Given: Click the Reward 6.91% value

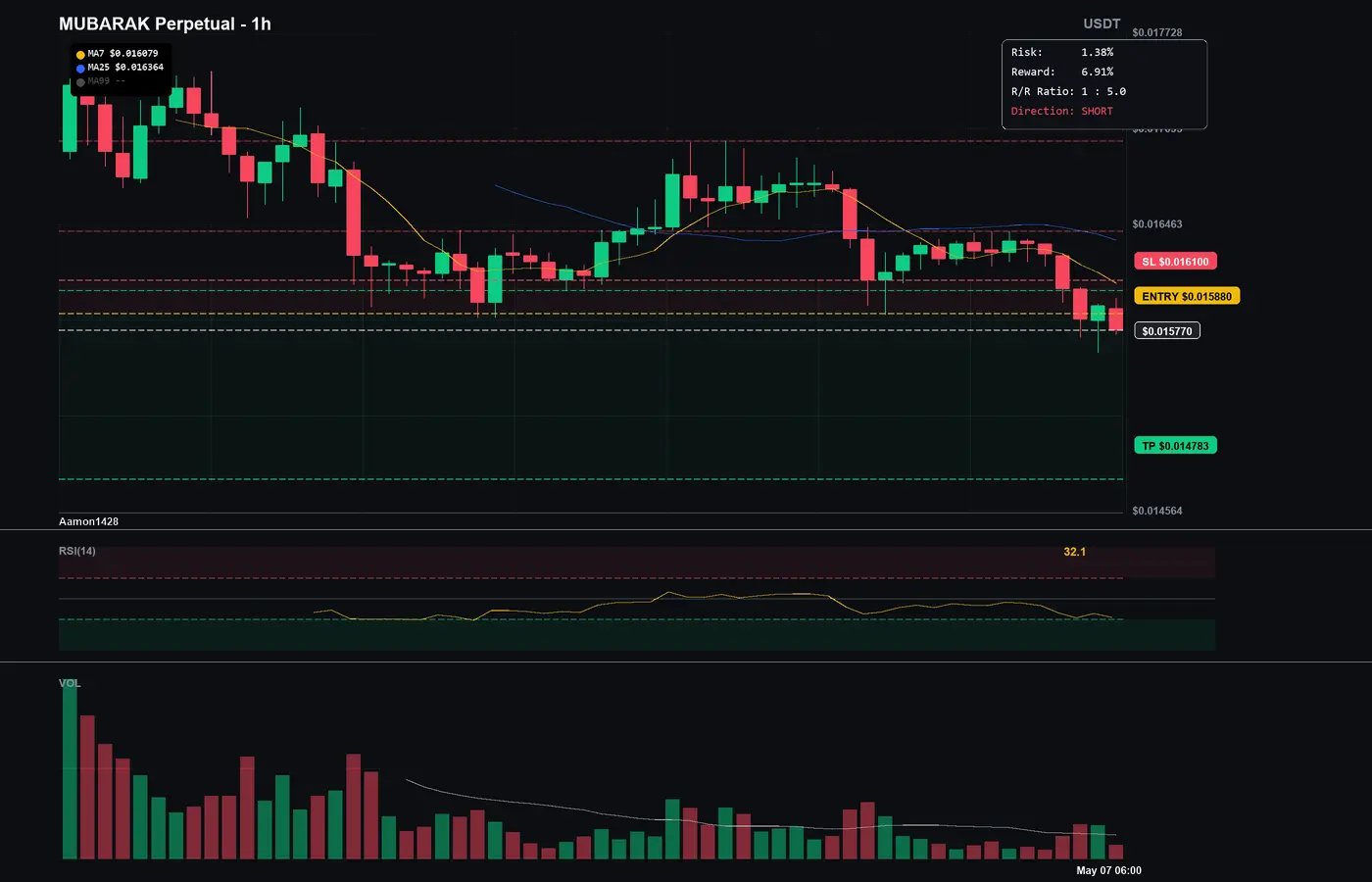Looking at the screenshot, I should (x=1098, y=72).
